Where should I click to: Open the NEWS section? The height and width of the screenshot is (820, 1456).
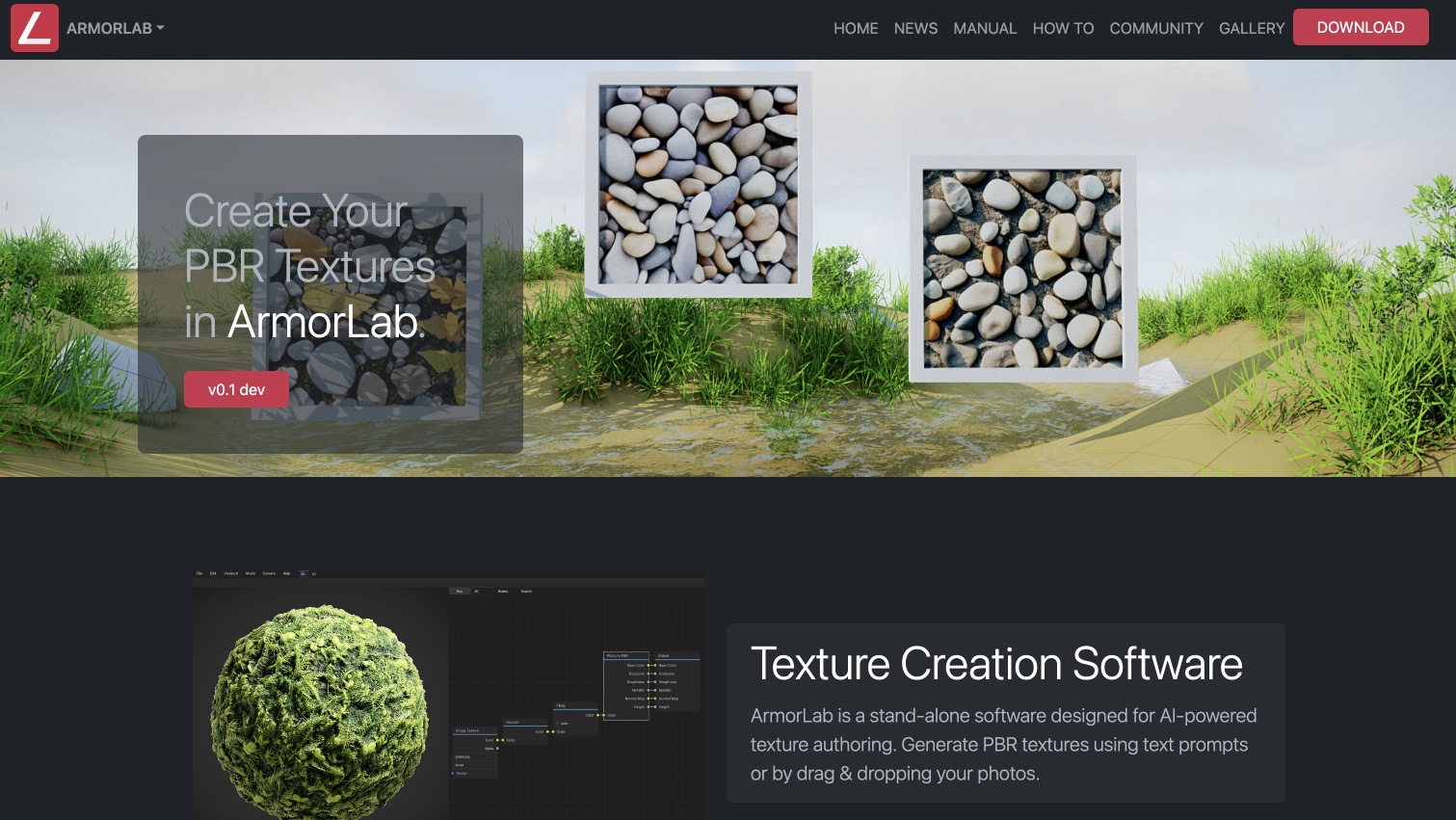coord(915,28)
